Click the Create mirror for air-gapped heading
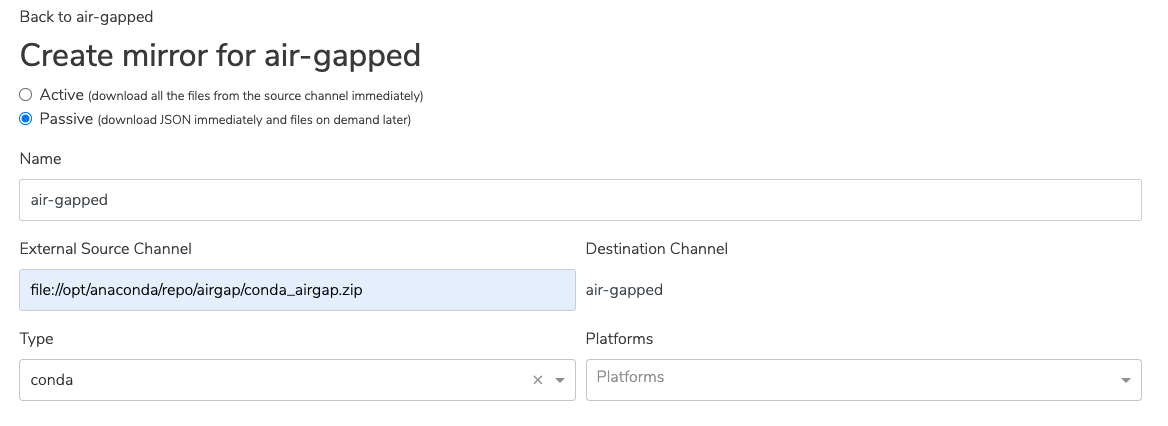This screenshot has height=426, width=1168. [220, 56]
